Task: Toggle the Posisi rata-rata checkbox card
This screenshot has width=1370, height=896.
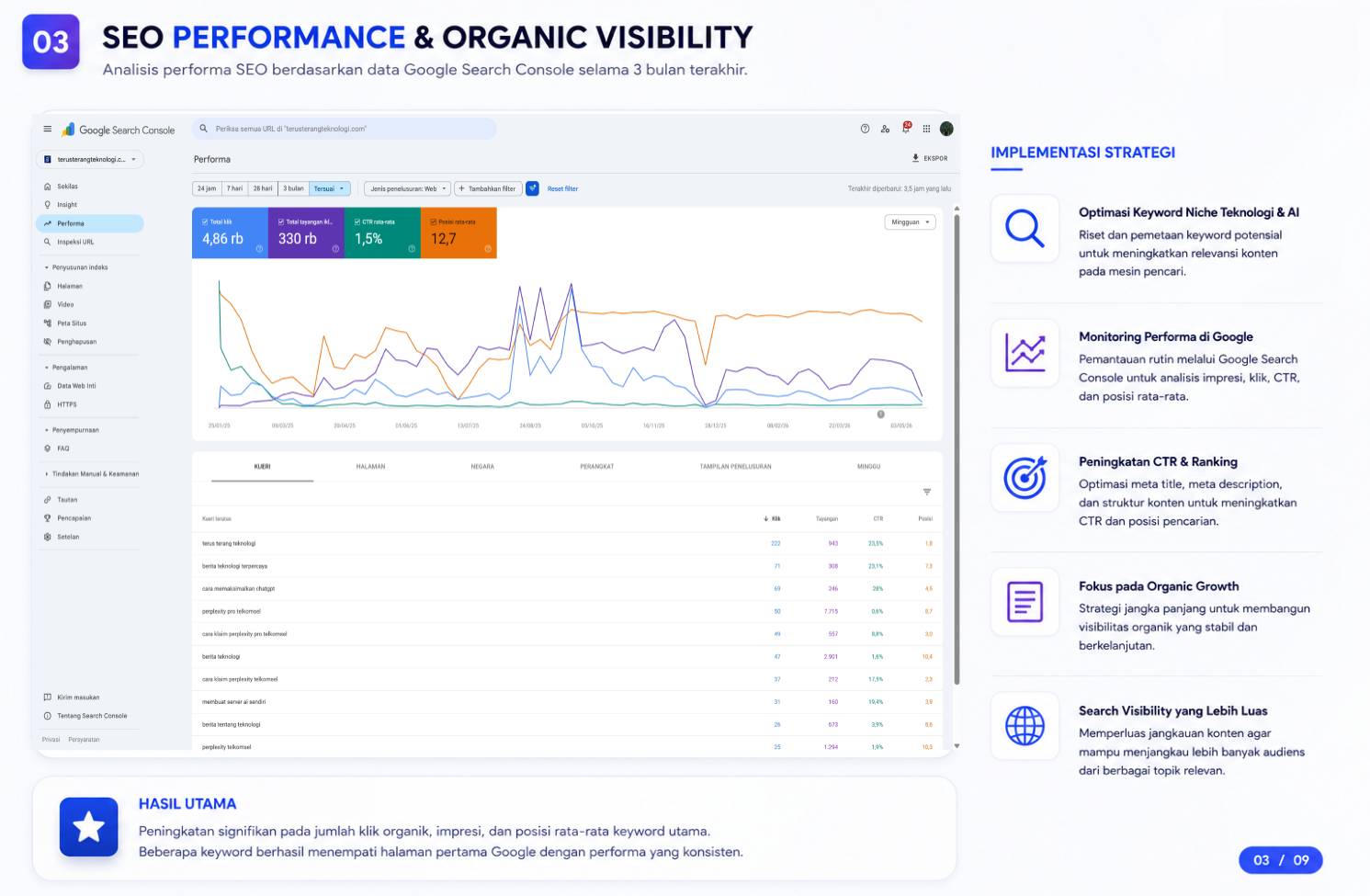Action: (459, 233)
